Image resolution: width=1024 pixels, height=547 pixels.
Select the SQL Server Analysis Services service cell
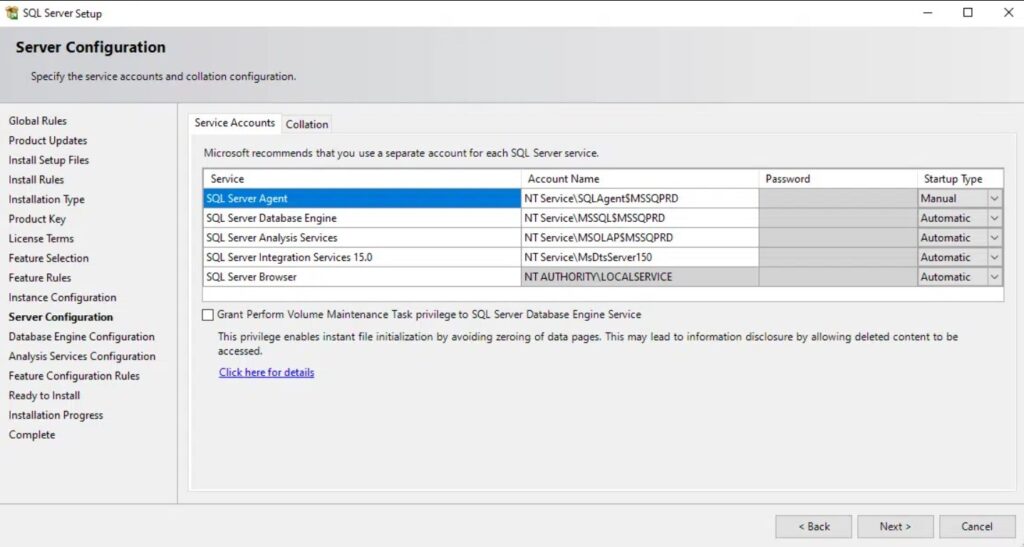click(x=362, y=238)
